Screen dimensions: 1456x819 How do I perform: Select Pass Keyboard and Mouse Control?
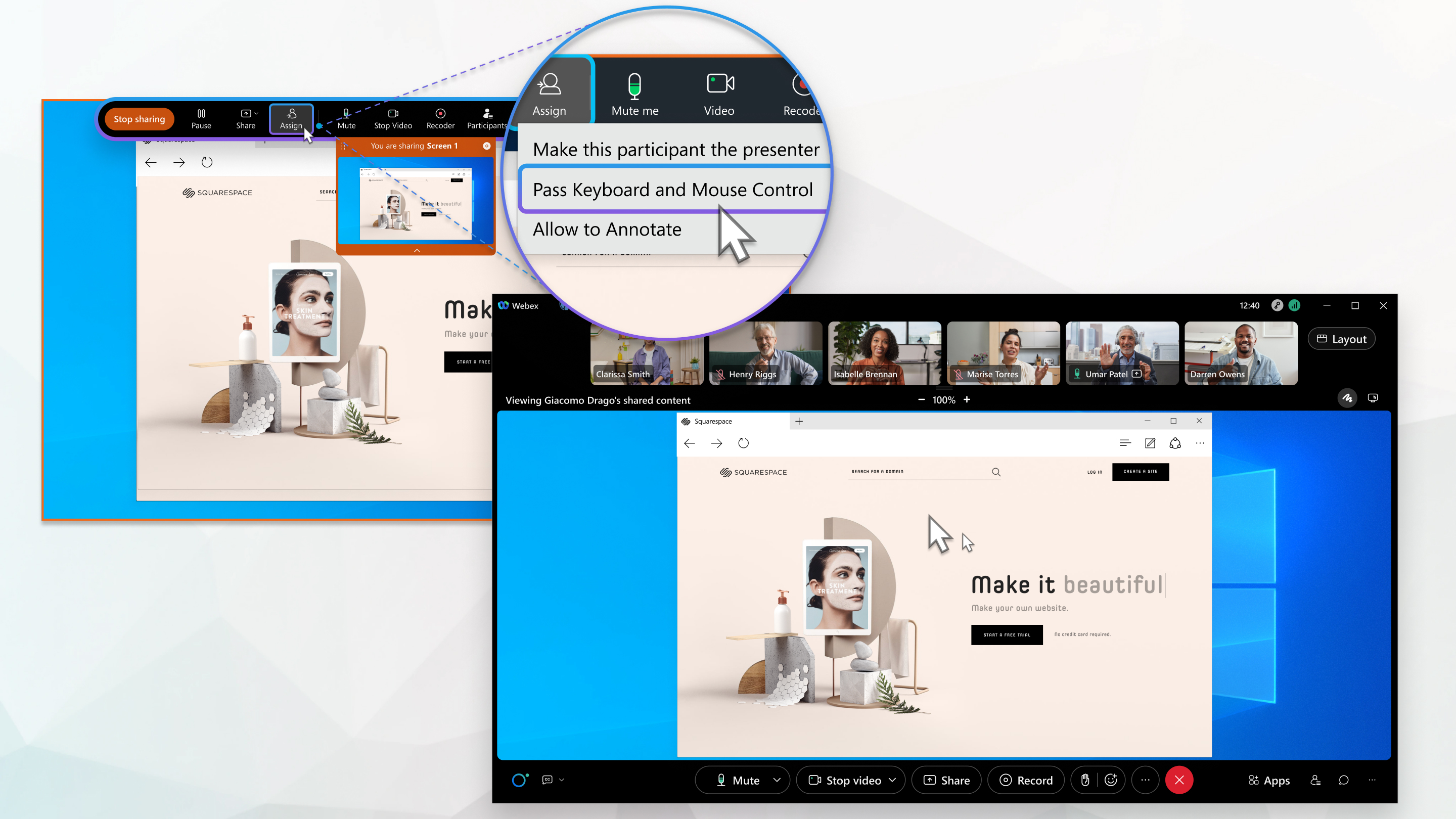[x=673, y=189]
